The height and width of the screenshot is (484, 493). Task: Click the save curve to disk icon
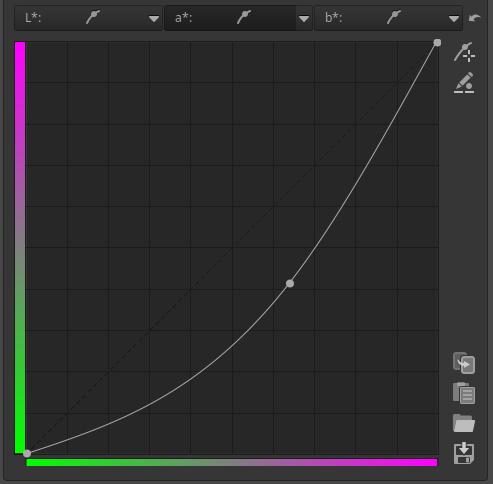tap(464, 453)
